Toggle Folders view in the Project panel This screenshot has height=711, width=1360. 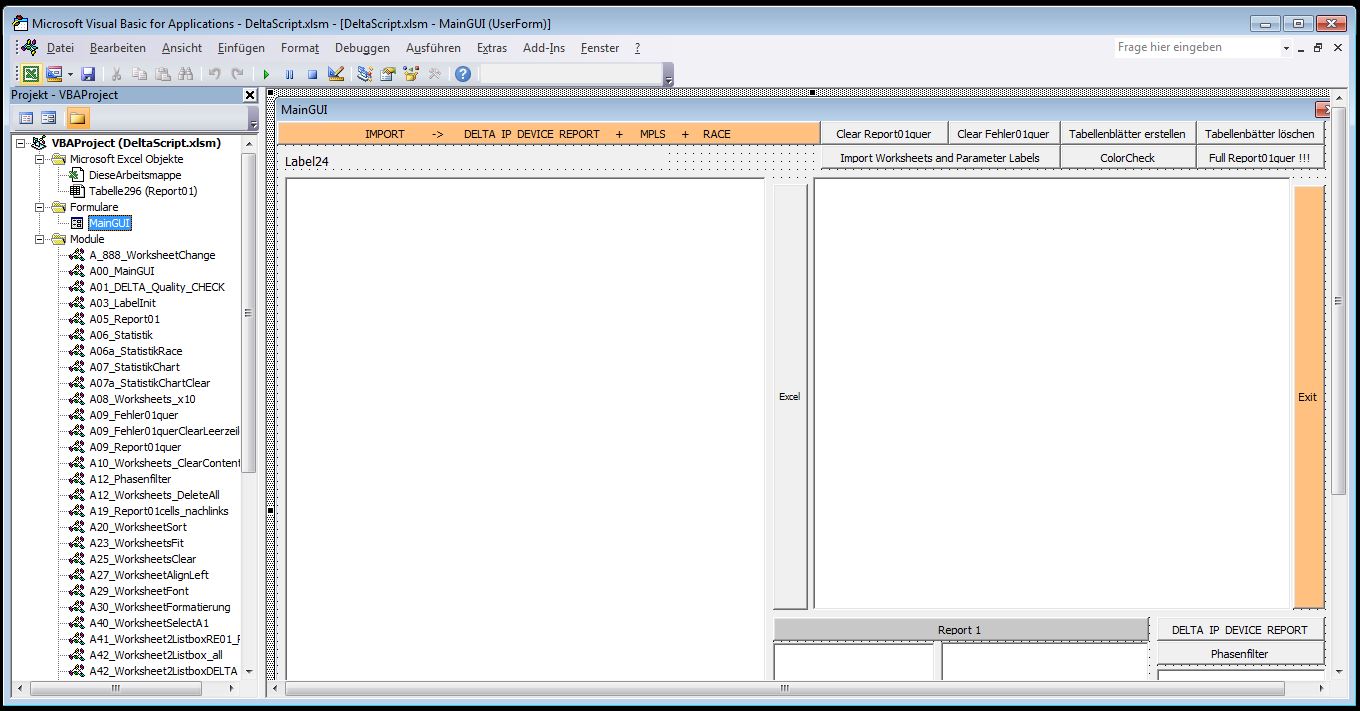(x=77, y=118)
